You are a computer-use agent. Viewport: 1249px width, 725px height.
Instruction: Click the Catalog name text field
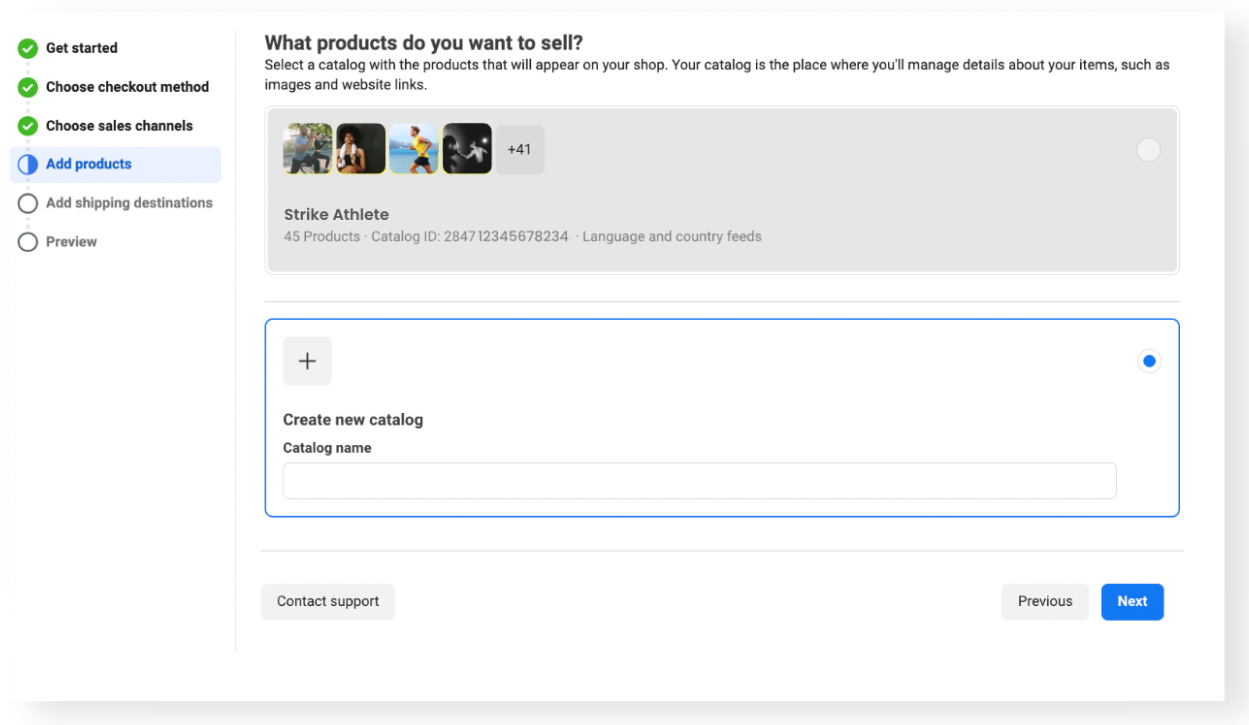(x=699, y=481)
